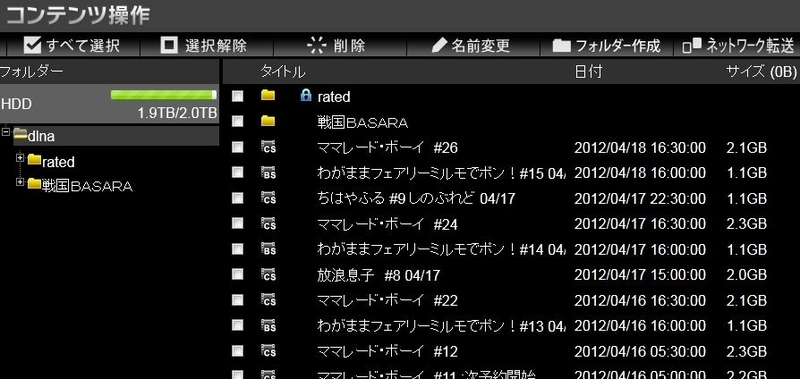Tick the checkbox for わがままフェアリーミルモでポン！#15
Viewport: 800px width, 379px height.
tap(237, 172)
